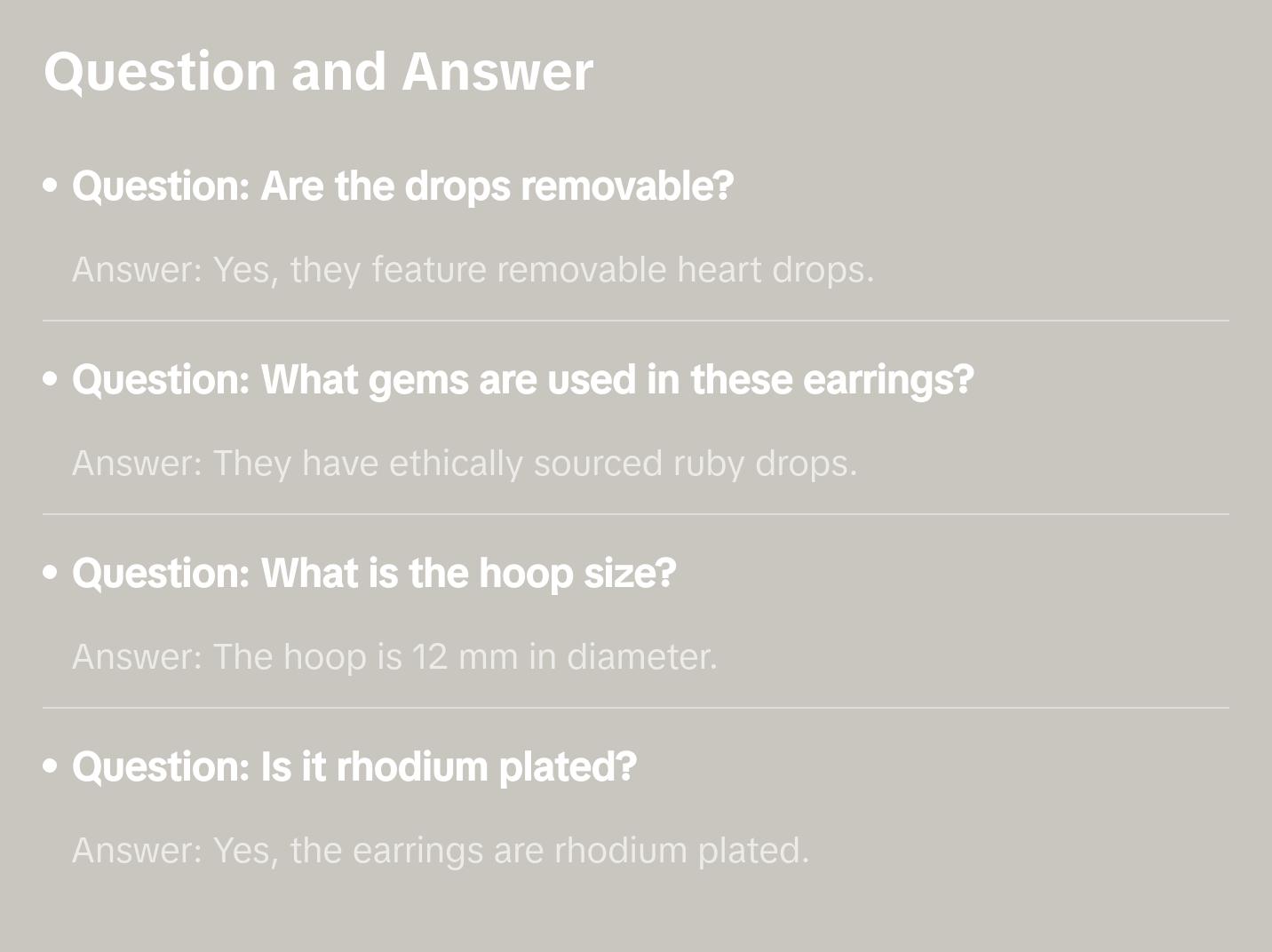This screenshot has width=1272, height=952.
Task: Click the divider line below the heart drops answer
Action: [x=636, y=321]
